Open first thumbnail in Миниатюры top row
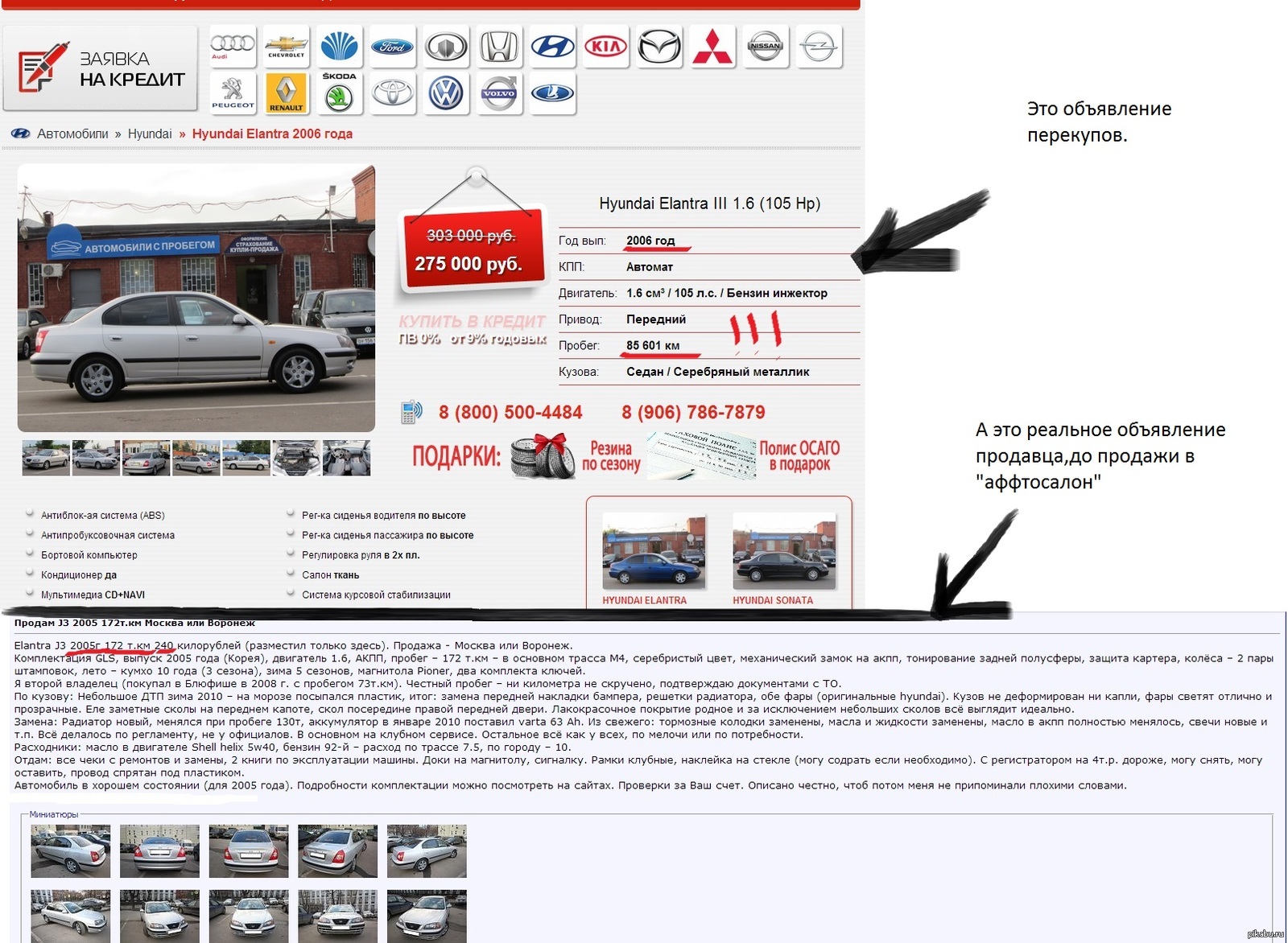The width and height of the screenshot is (1288, 943). pyautogui.click(x=71, y=850)
